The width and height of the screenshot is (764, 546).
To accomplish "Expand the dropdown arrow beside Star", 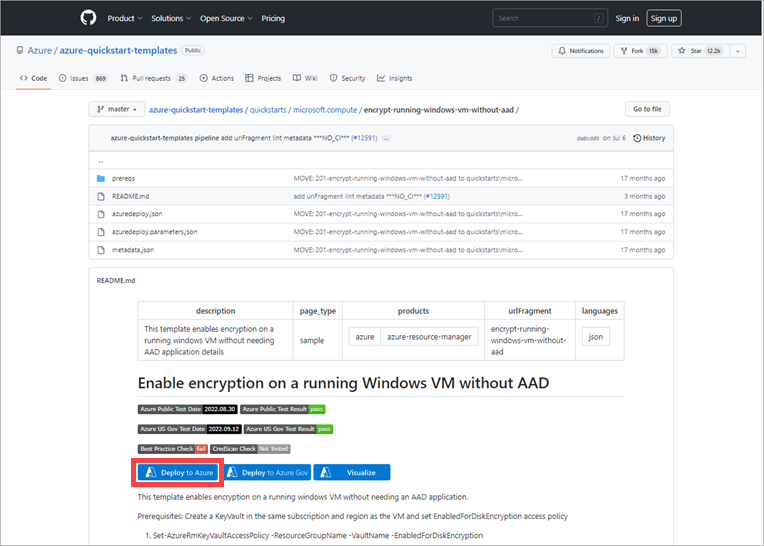I will click(x=738, y=51).
